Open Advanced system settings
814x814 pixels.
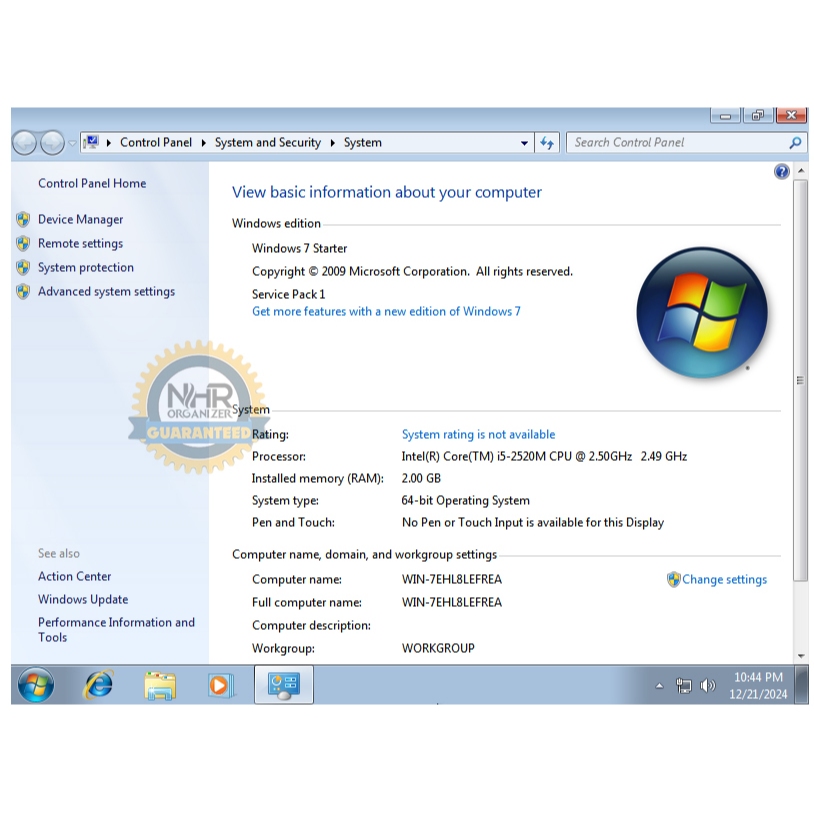106,291
